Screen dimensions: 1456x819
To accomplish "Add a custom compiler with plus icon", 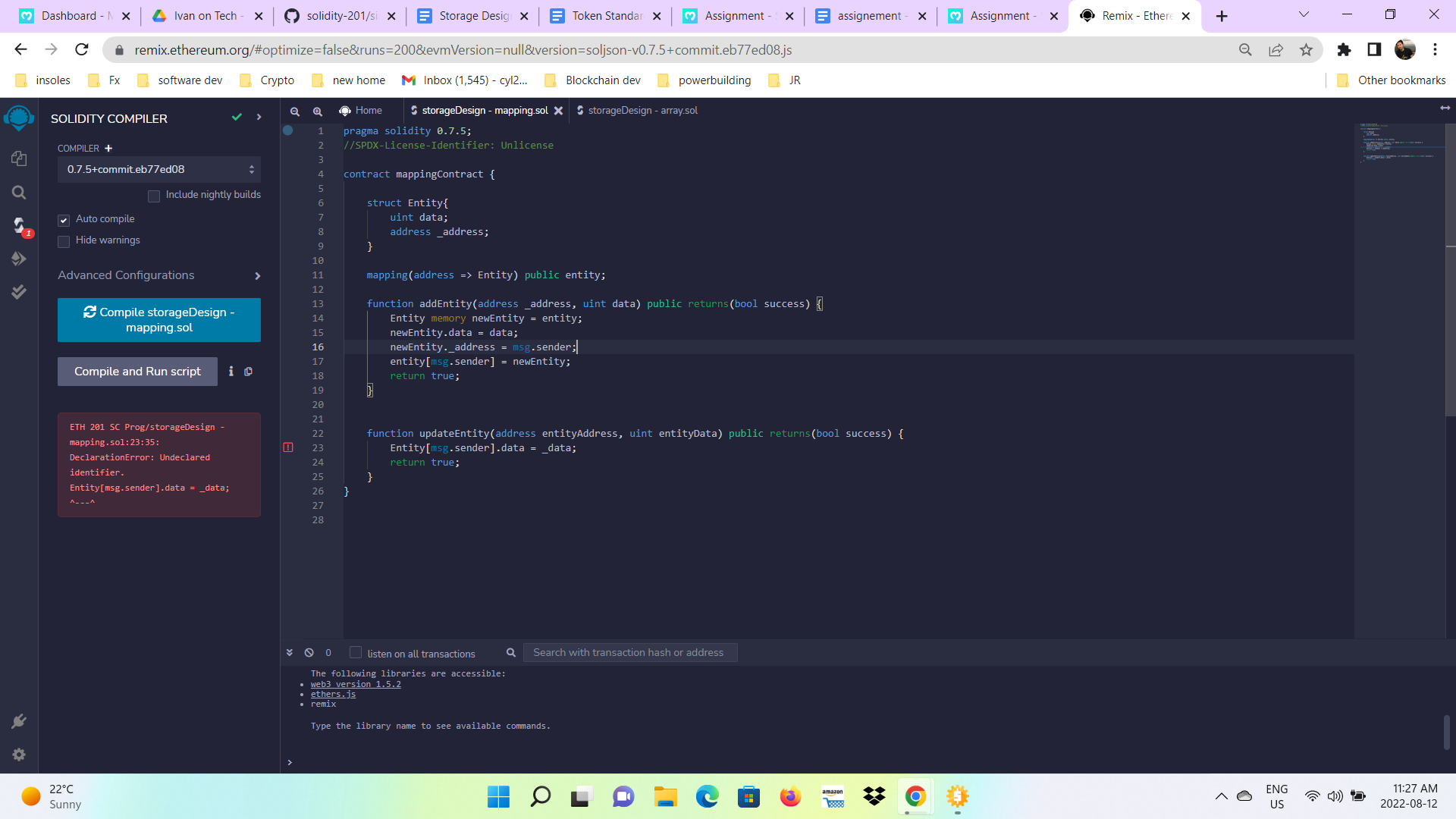I will pos(108,149).
